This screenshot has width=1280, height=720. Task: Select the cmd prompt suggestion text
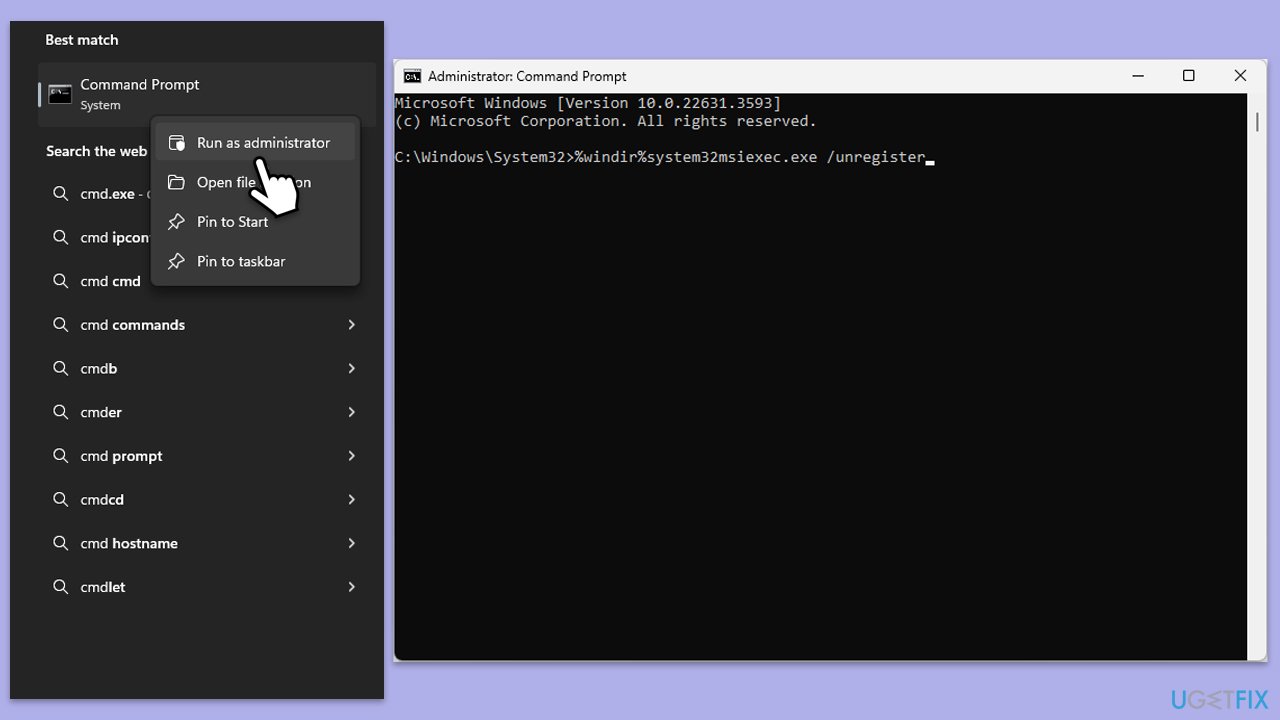pyautogui.click(x=121, y=456)
